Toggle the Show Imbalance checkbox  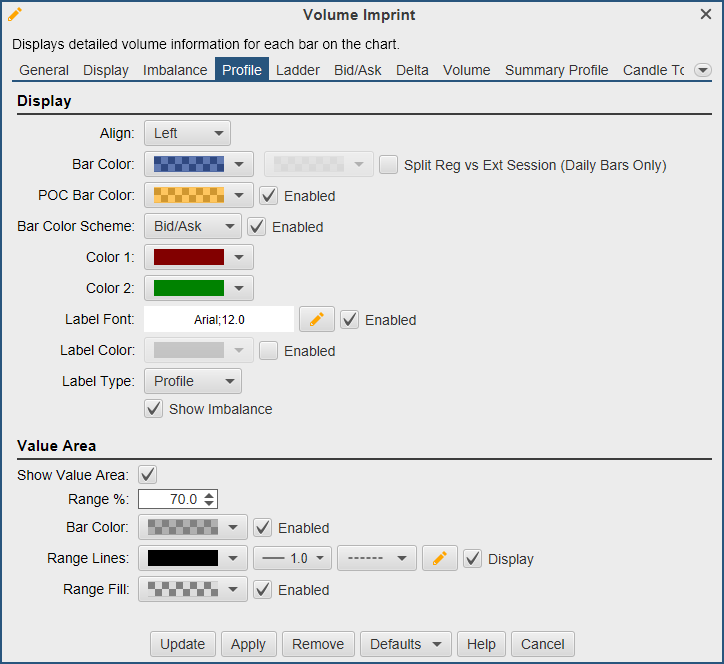click(153, 409)
